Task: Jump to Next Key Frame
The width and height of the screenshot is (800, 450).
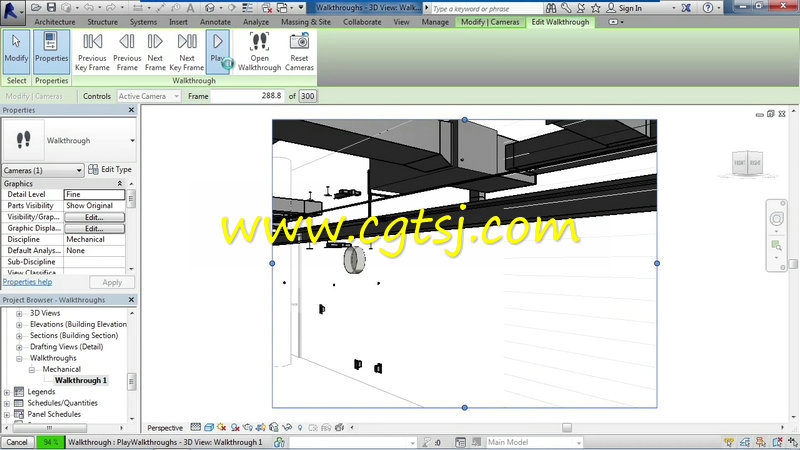Action: pos(187,52)
